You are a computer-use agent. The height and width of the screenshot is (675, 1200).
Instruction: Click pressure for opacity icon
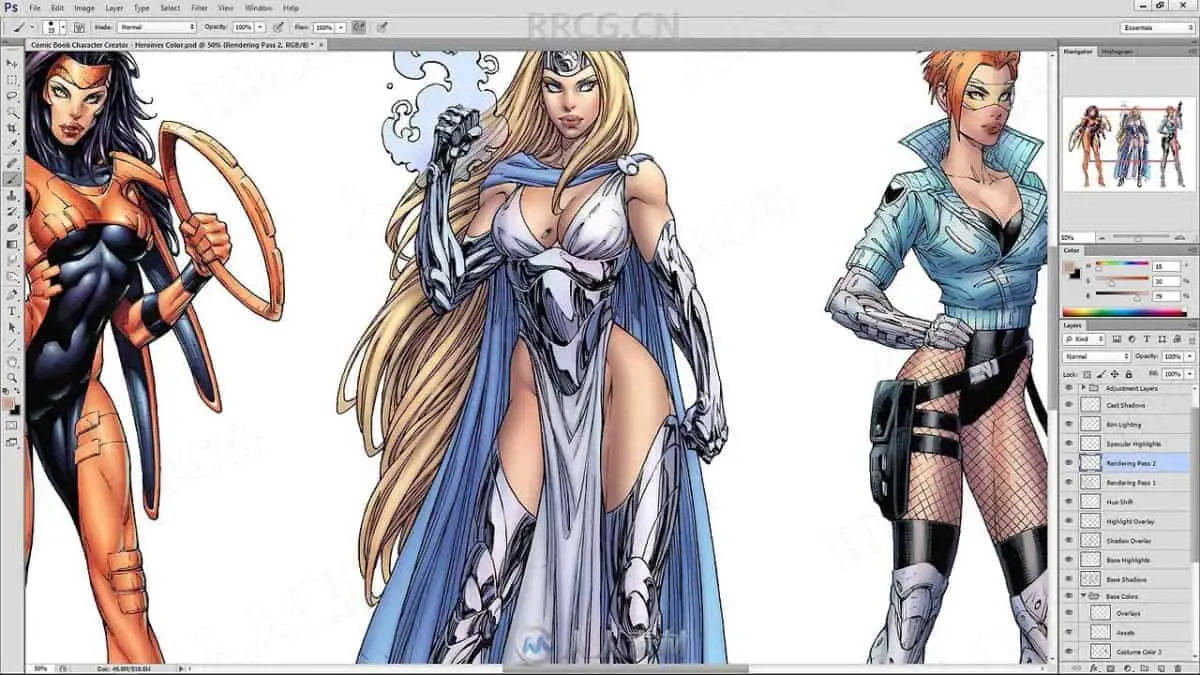tap(277, 27)
